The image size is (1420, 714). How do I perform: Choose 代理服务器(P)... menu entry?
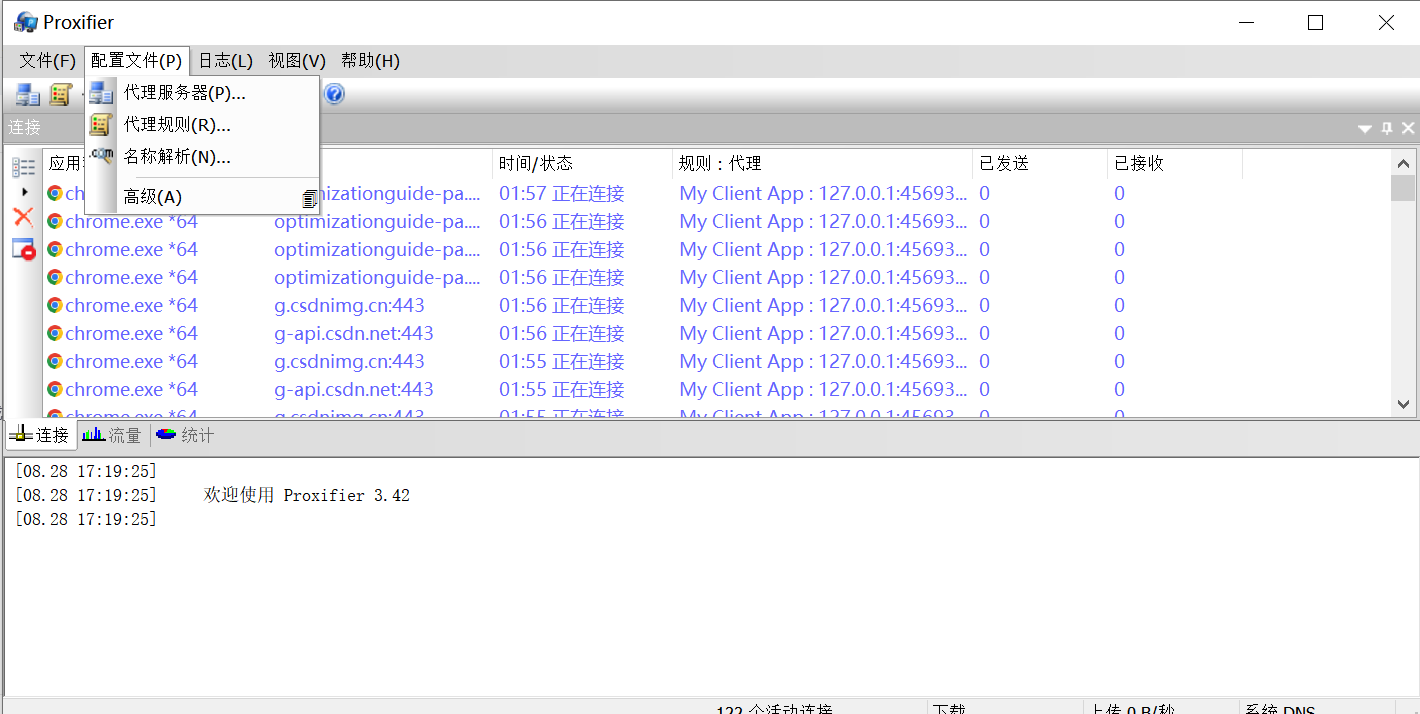(x=202, y=93)
